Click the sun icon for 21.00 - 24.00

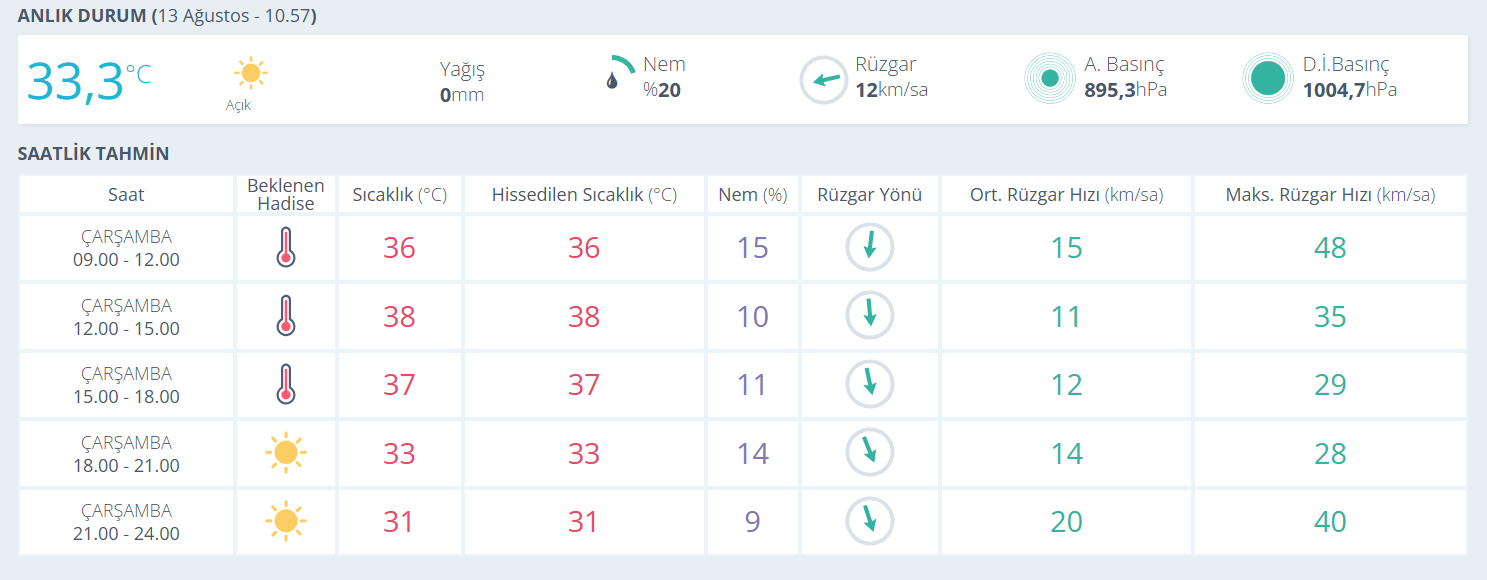click(286, 522)
